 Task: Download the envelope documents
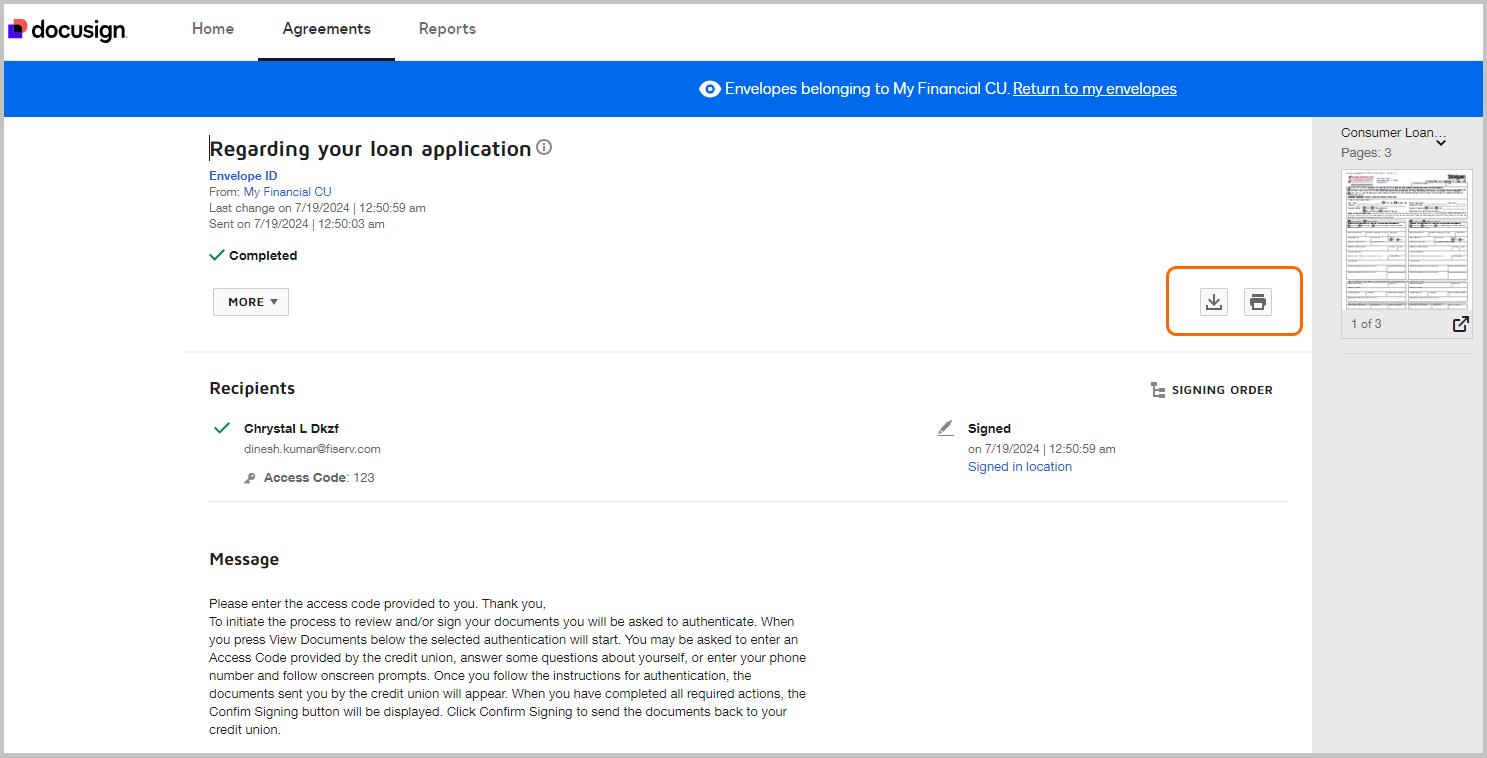[x=1214, y=302]
